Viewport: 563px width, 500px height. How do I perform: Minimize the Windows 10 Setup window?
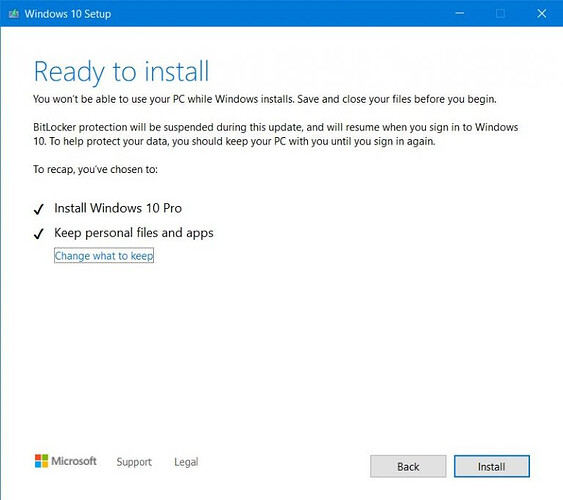pos(459,14)
